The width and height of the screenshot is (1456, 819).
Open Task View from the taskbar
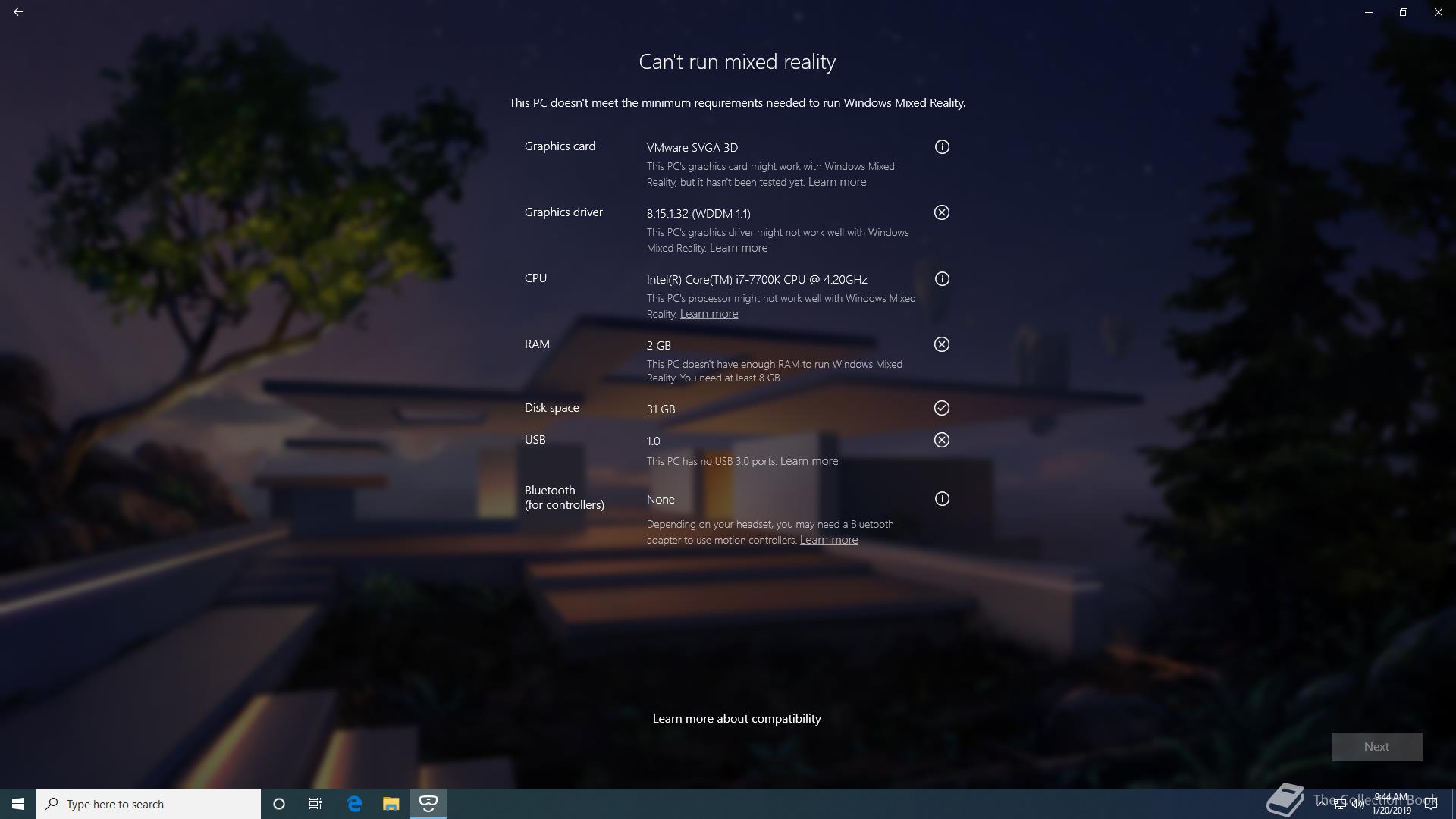coord(315,804)
